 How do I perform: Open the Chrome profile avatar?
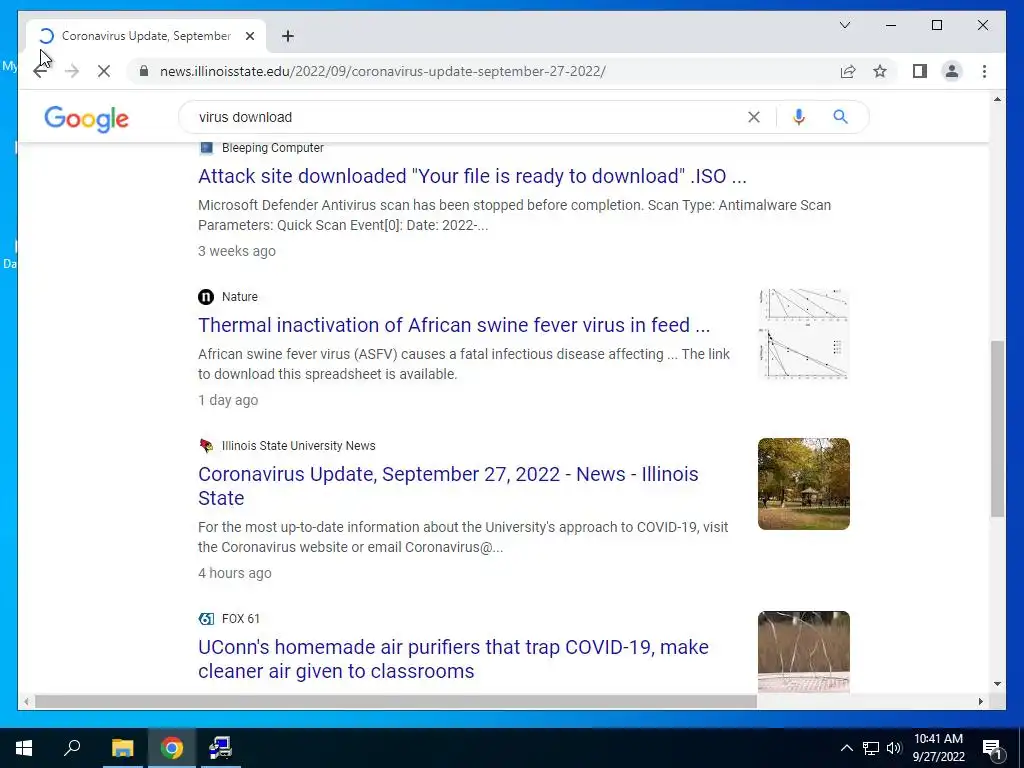point(952,71)
